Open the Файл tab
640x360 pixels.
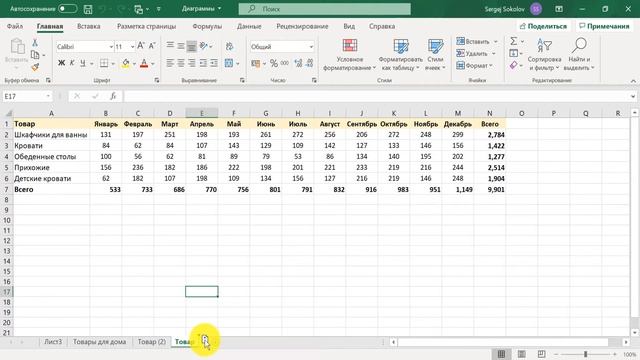click(x=15, y=26)
